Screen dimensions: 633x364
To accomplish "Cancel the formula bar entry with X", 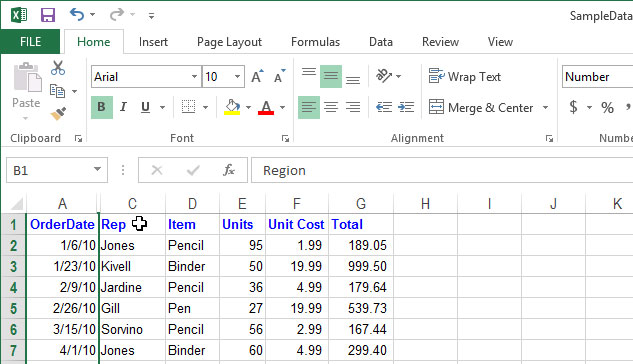I will tap(157, 170).
